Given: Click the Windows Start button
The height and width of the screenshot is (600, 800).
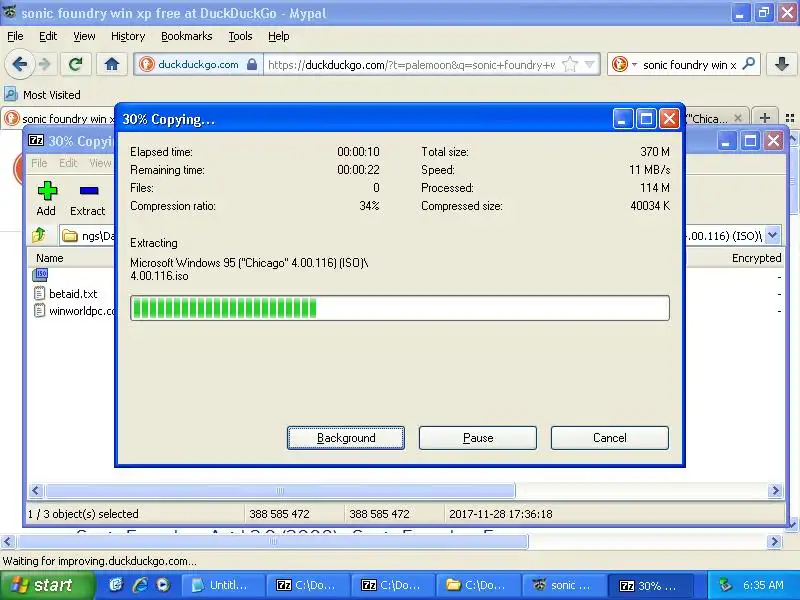Looking at the screenshot, I should [x=47, y=585].
